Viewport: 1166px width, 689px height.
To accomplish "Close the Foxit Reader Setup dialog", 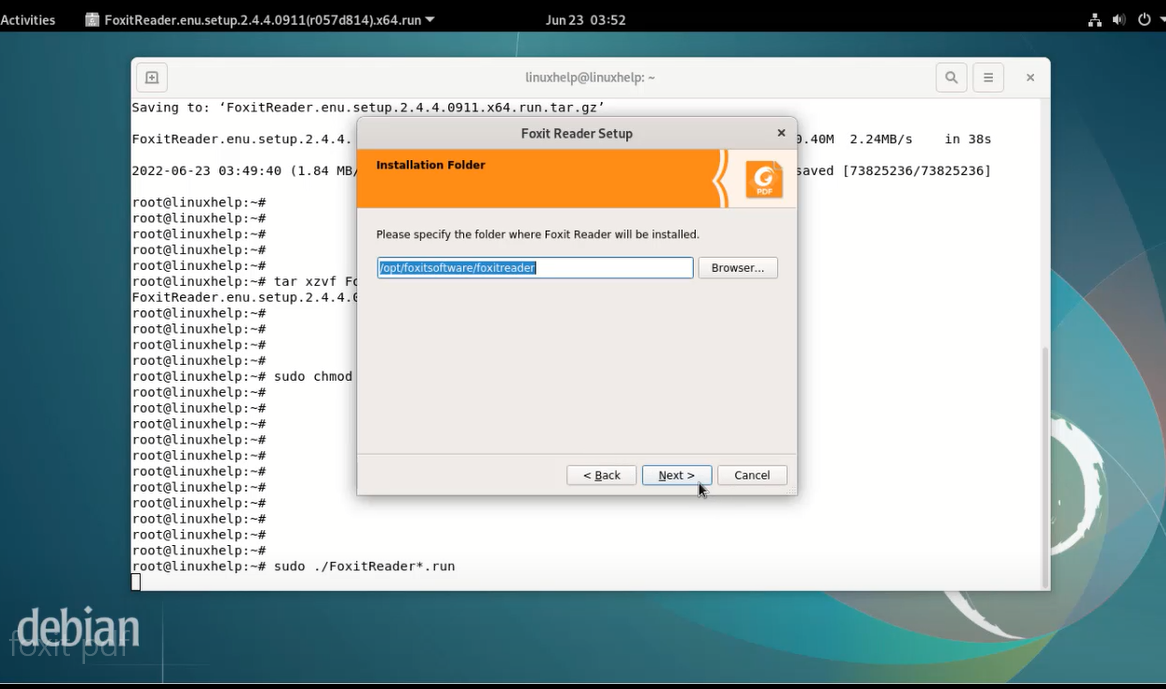I will tap(781, 133).
